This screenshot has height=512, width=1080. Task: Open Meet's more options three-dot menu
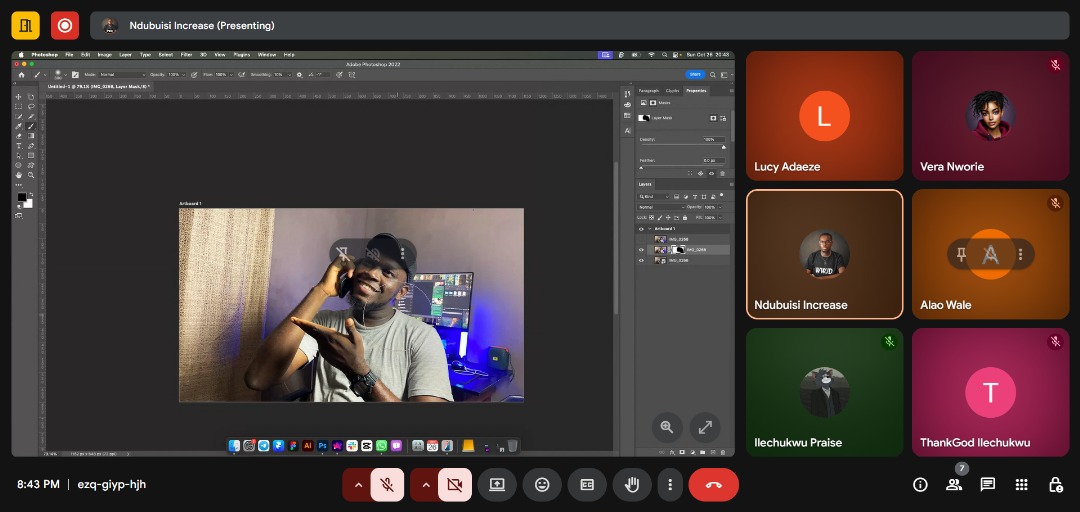click(x=669, y=484)
